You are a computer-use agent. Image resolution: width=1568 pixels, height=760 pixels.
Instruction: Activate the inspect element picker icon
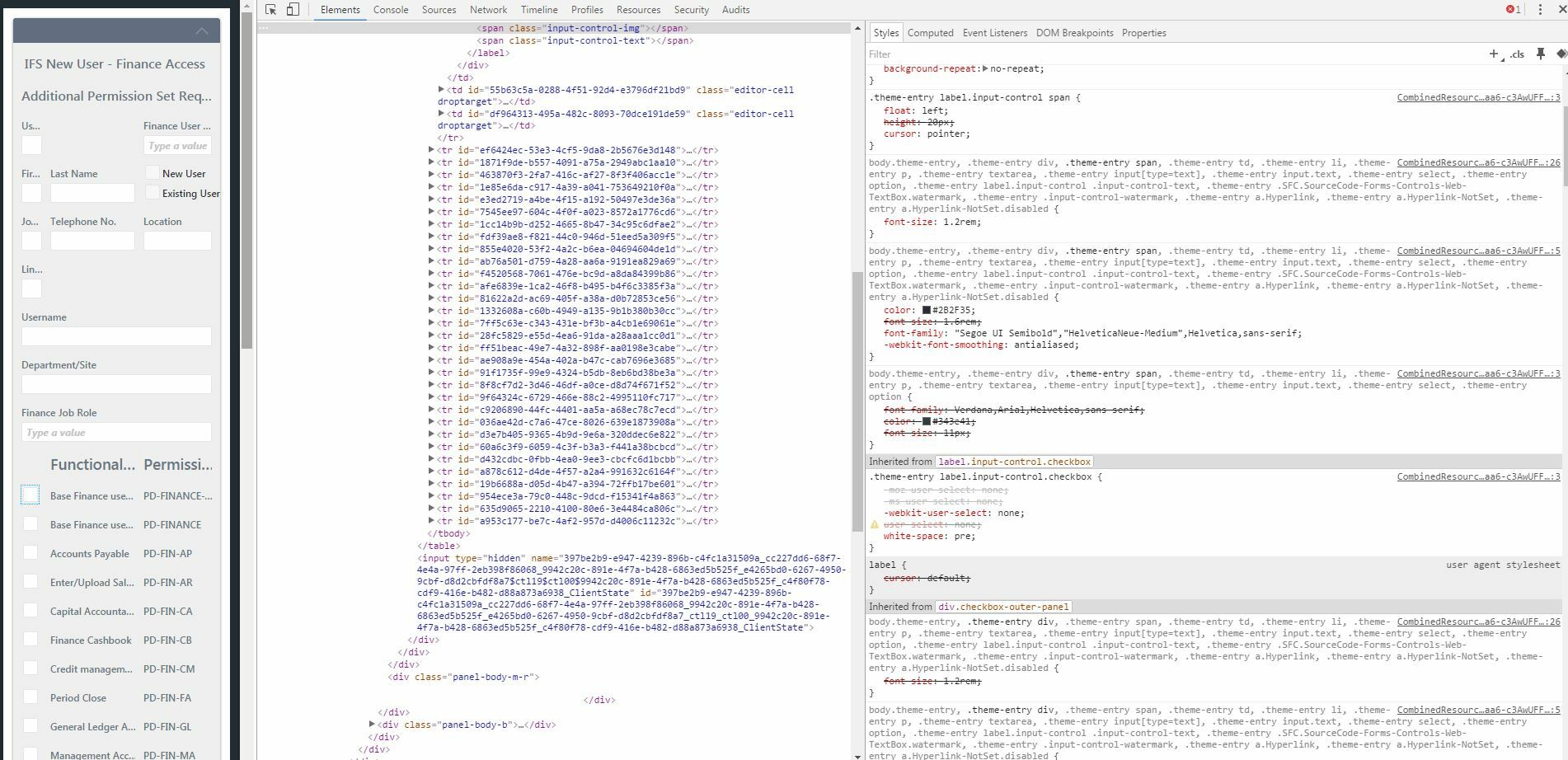click(x=270, y=10)
